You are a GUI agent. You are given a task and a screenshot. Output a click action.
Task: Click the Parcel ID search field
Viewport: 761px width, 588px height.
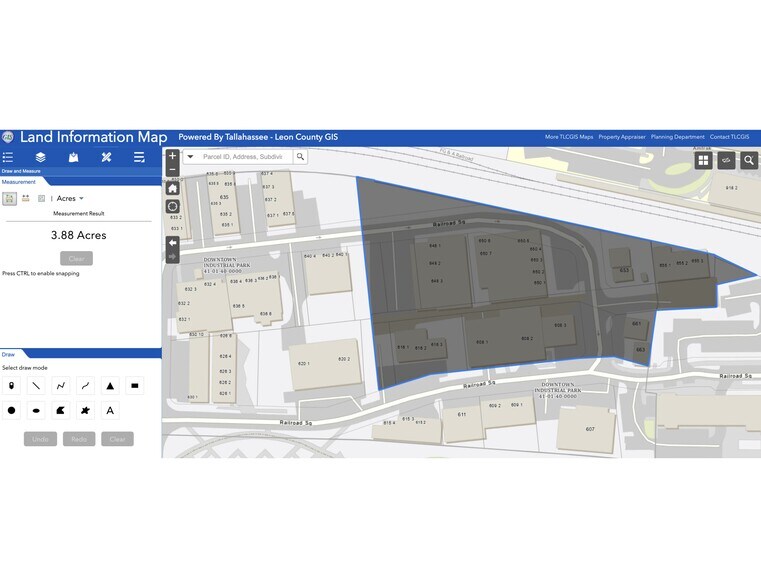(x=244, y=157)
